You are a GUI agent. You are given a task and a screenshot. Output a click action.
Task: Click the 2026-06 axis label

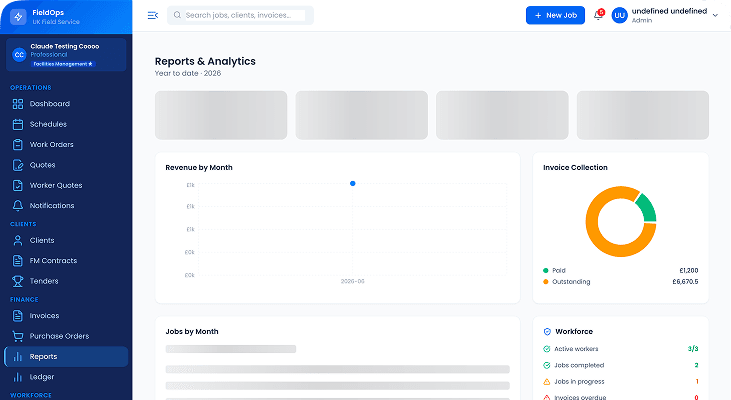coord(352,282)
